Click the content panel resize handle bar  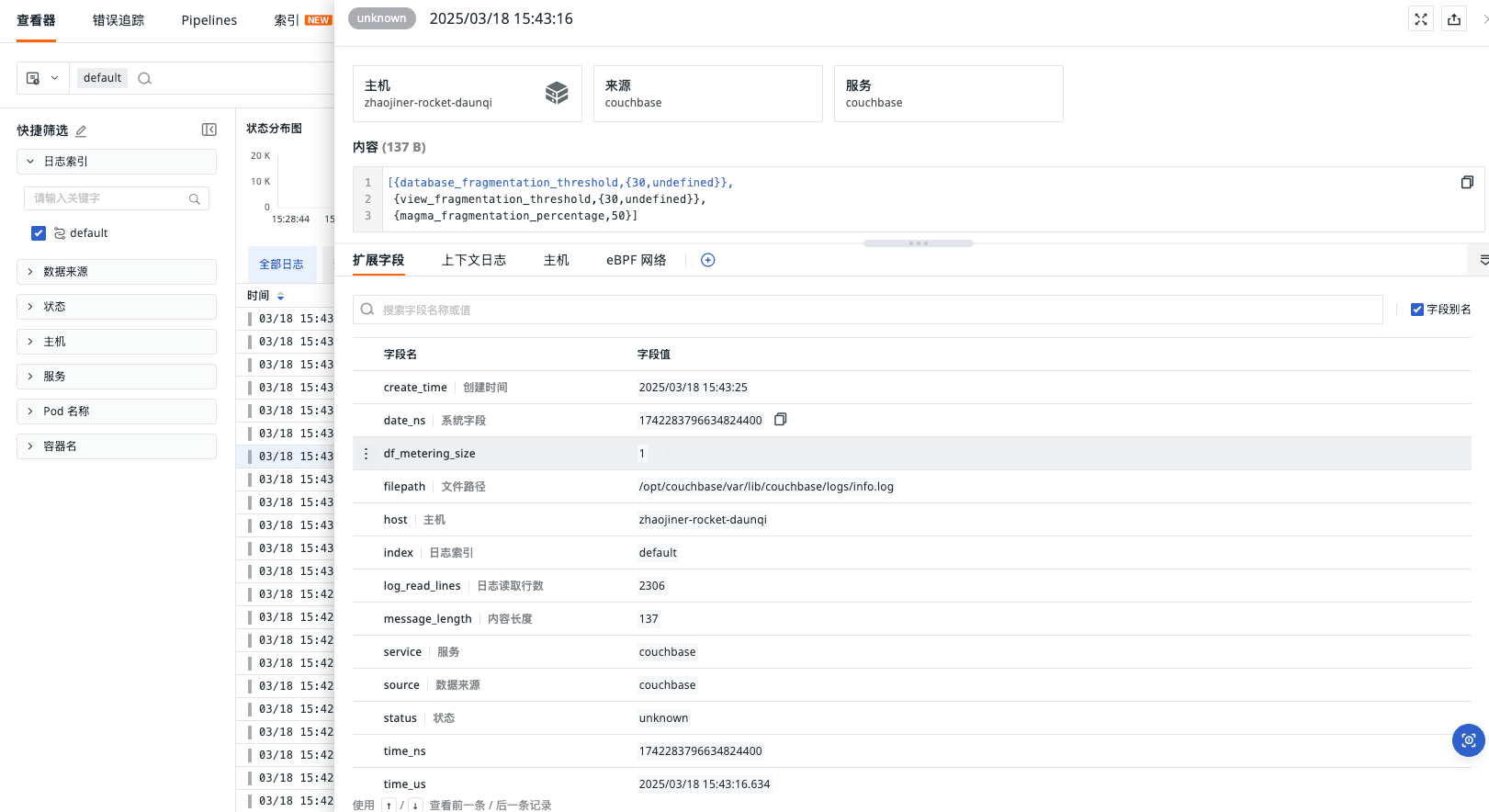(x=919, y=243)
